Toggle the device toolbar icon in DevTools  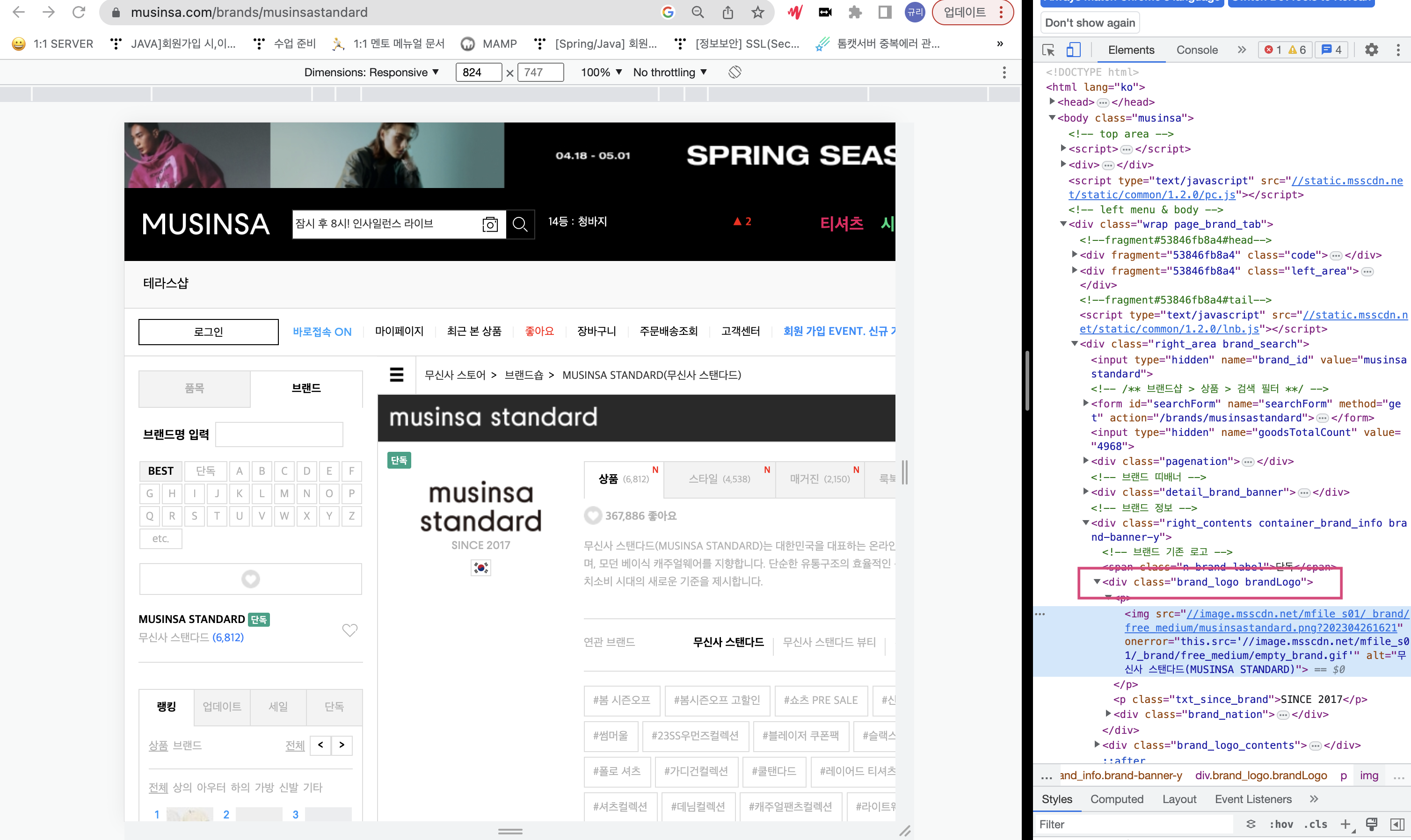1073,50
